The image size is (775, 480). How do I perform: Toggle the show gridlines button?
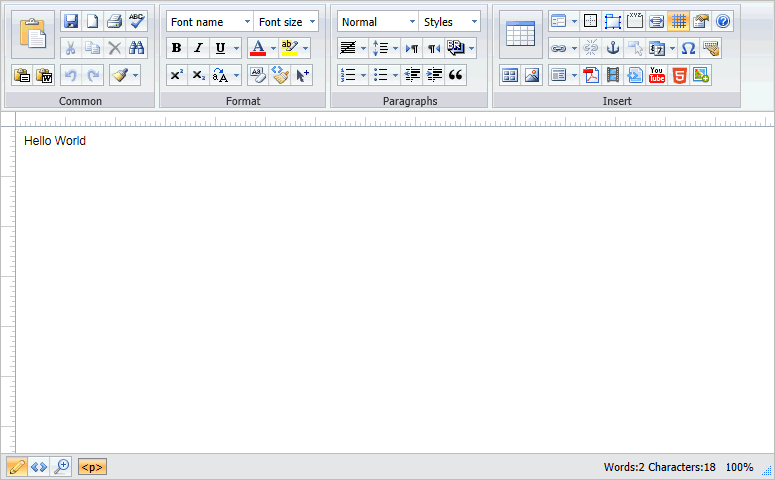(x=678, y=21)
